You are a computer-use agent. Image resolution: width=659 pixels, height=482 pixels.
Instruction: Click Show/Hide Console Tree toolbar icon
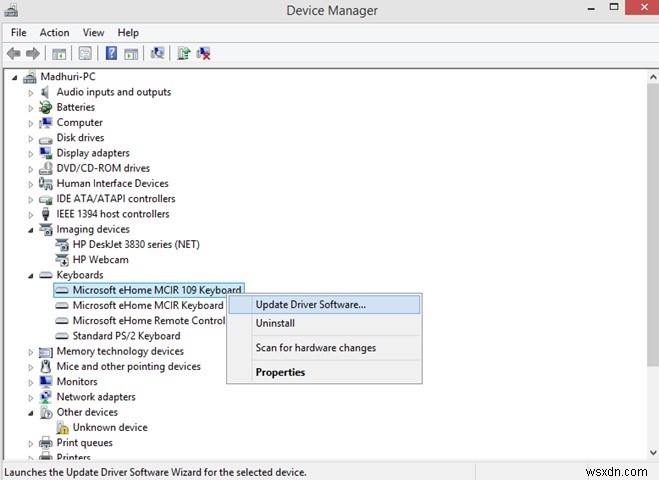59,54
